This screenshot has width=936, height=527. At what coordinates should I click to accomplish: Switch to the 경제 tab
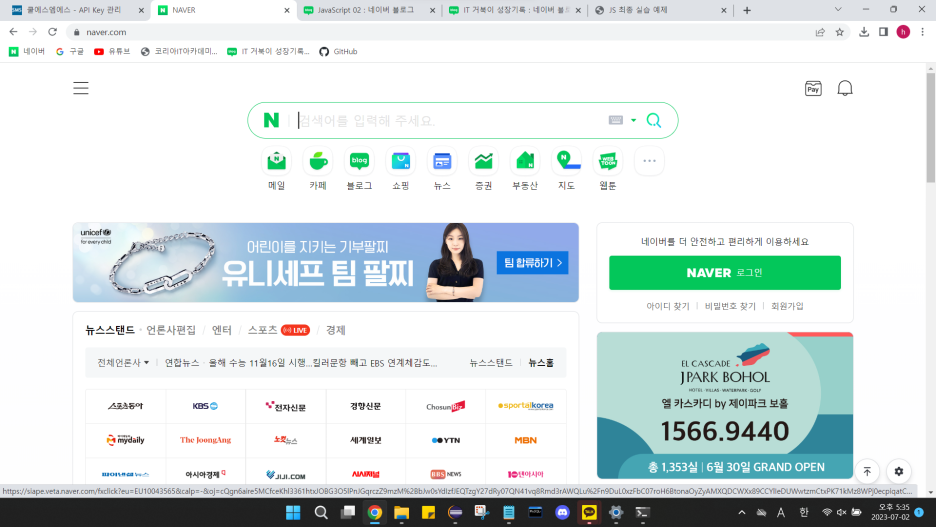[335, 330]
